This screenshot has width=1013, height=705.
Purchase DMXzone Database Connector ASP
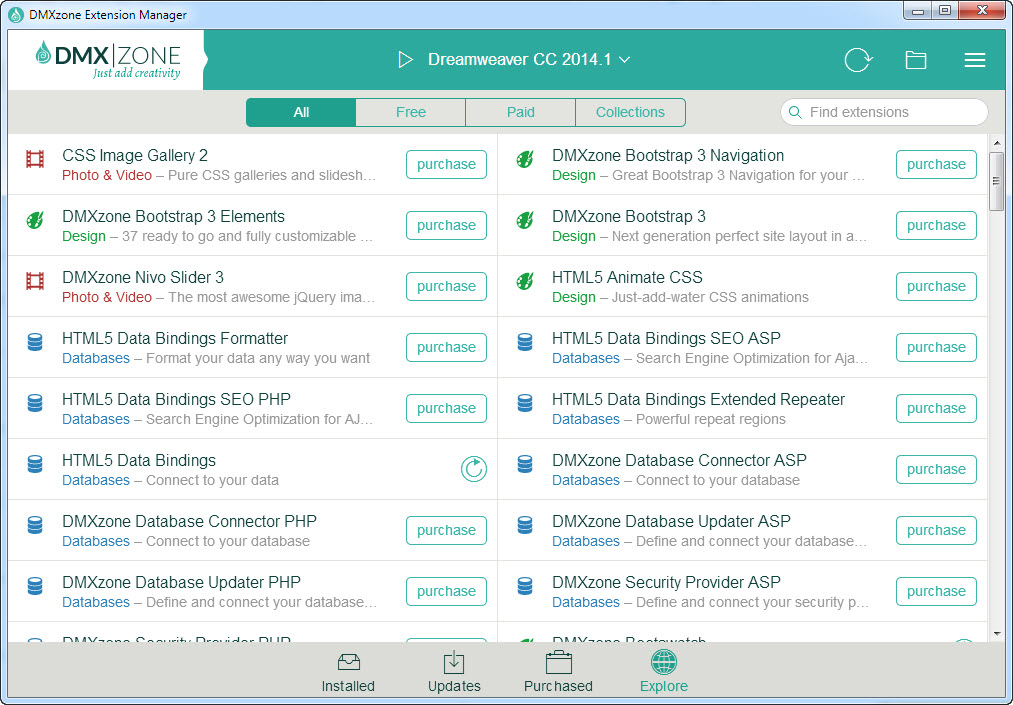936,469
